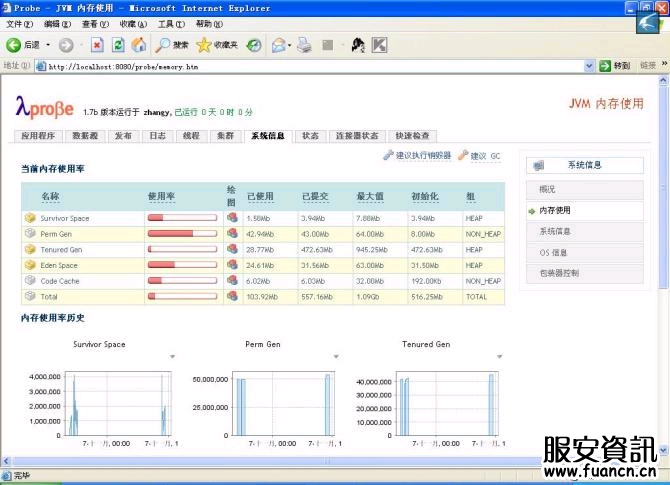Image resolution: width=670 pixels, height=485 pixels.
Task: Switch to the 应用程序 tab
Action: [38, 136]
